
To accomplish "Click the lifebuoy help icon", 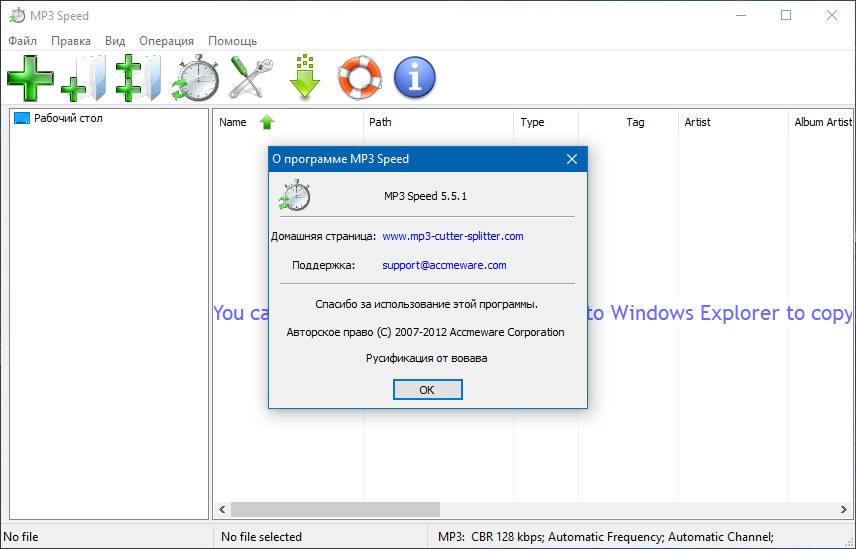I will [360, 78].
